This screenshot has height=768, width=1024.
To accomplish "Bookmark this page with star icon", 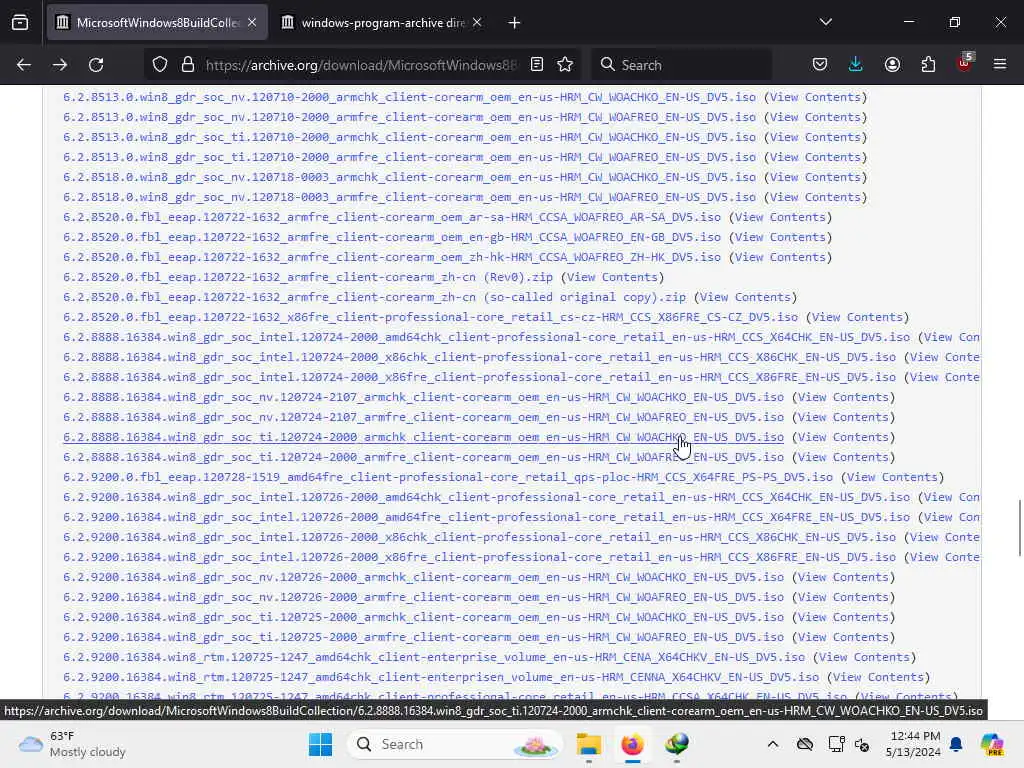I will coord(566,65).
